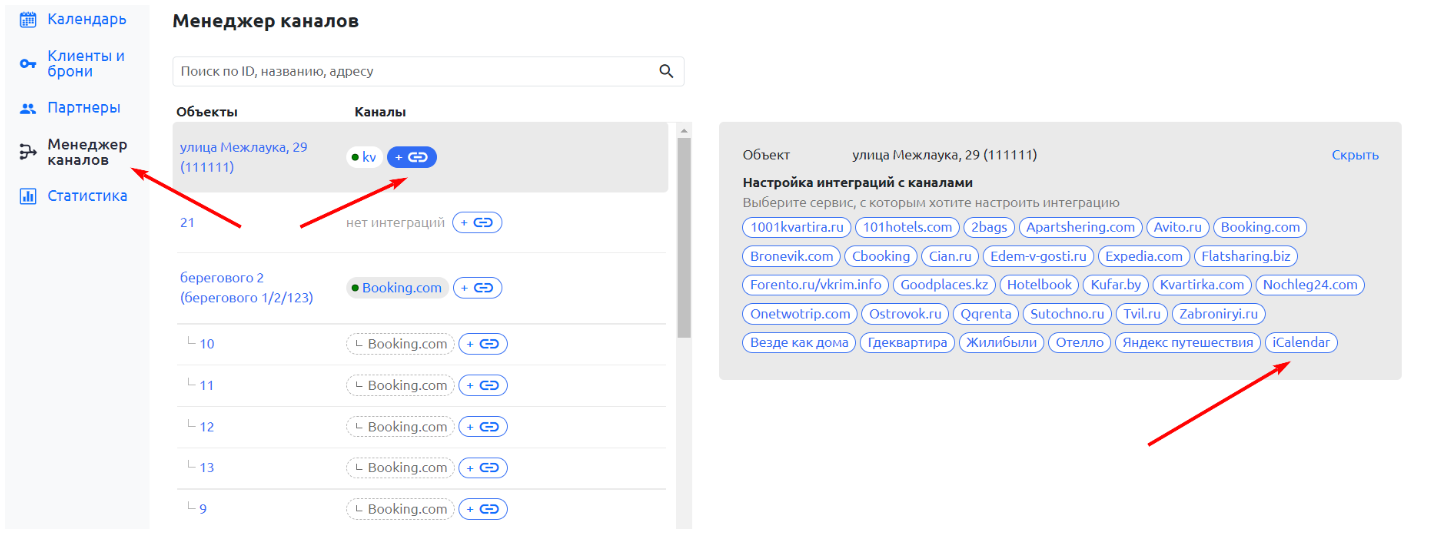1447x536 pixels.
Task: Click the search magnifier icon
Action: coord(667,71)
